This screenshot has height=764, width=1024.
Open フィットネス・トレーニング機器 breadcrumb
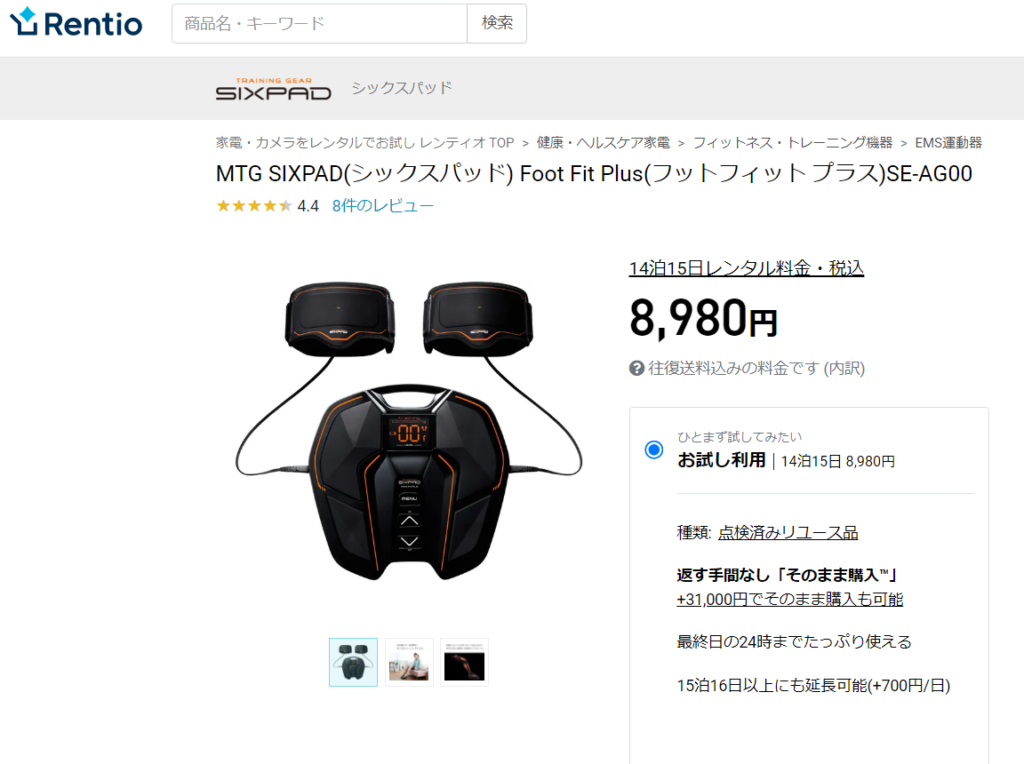[x=792, y=143]
